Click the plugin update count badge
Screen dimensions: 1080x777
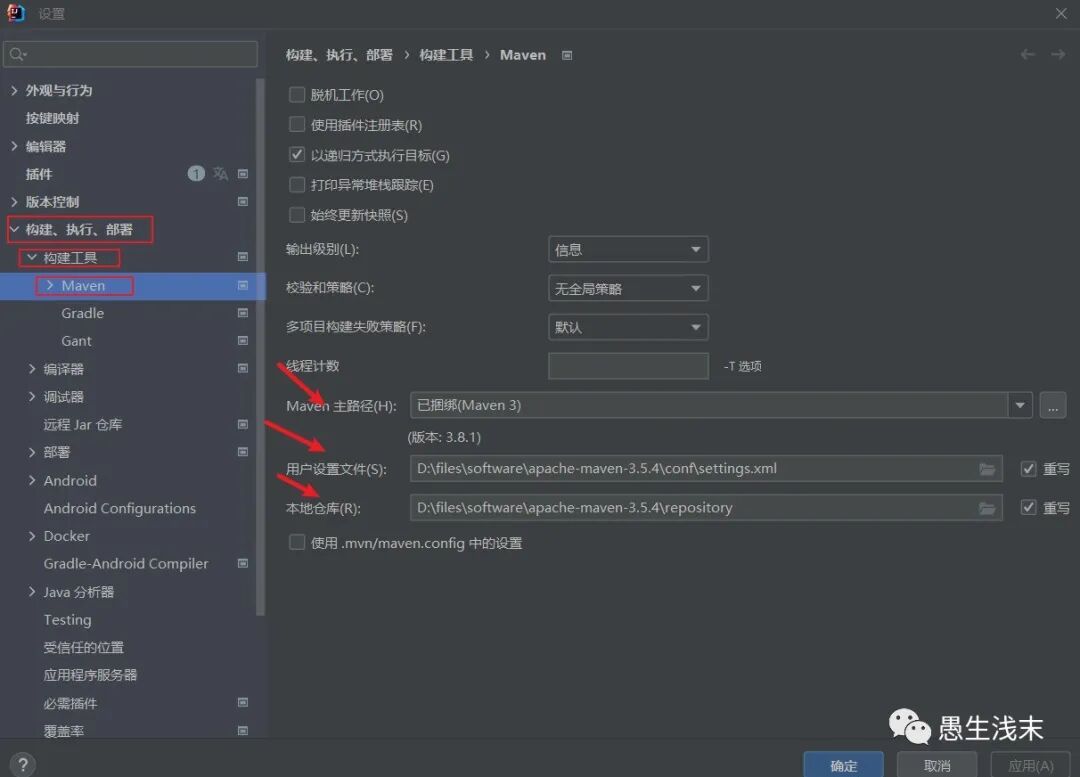coord(196,174)
